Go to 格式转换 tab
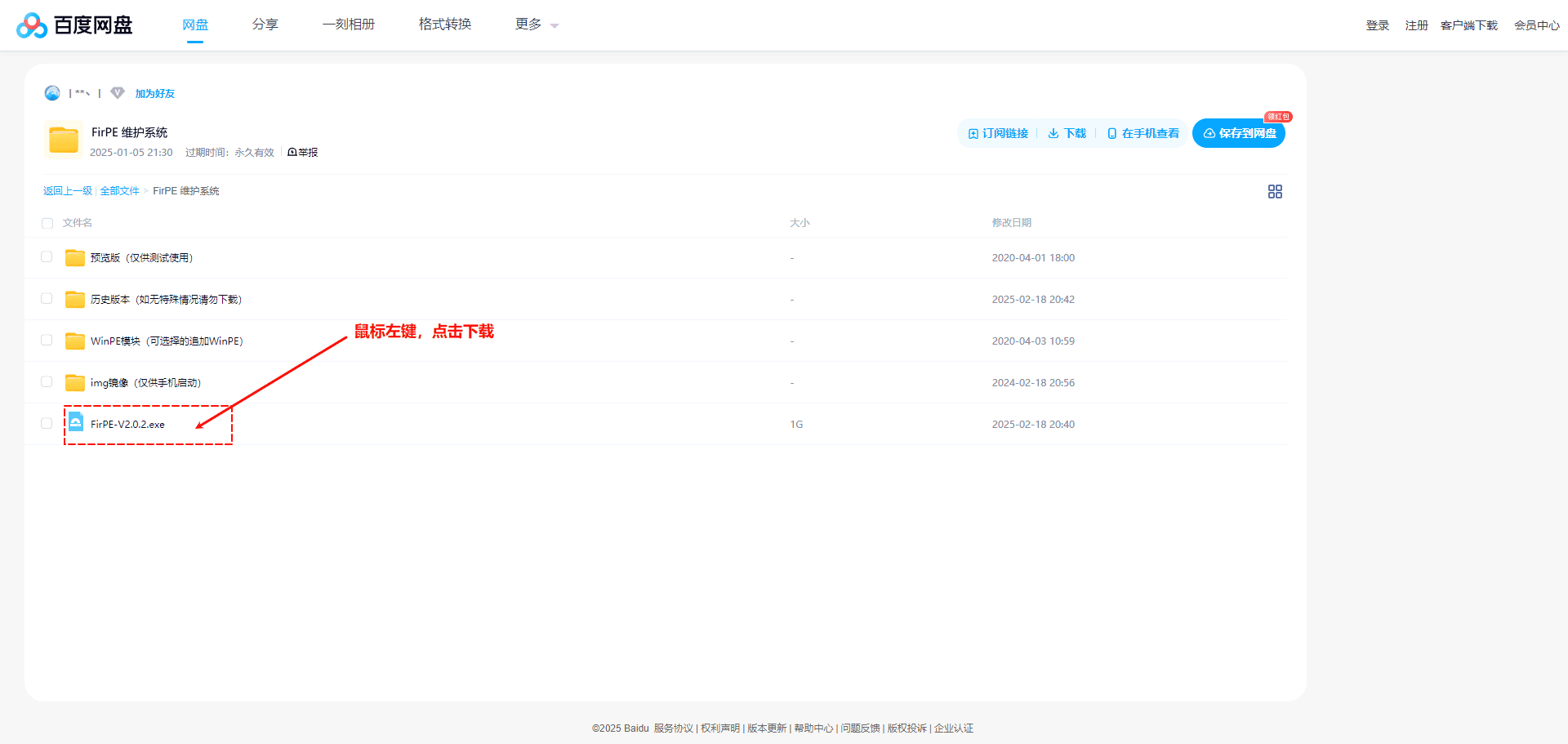The height and width of the screenshot is (744, 1568). tap(445, 25)
